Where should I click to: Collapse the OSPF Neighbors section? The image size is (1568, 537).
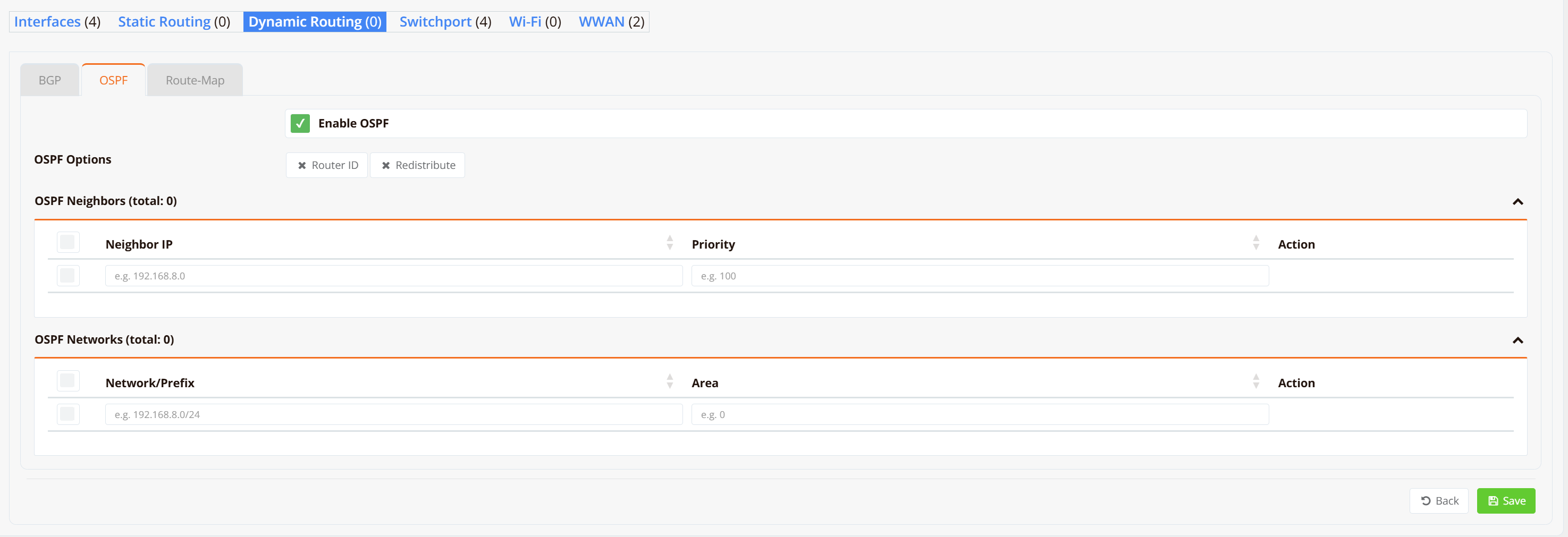(1518, 202)
